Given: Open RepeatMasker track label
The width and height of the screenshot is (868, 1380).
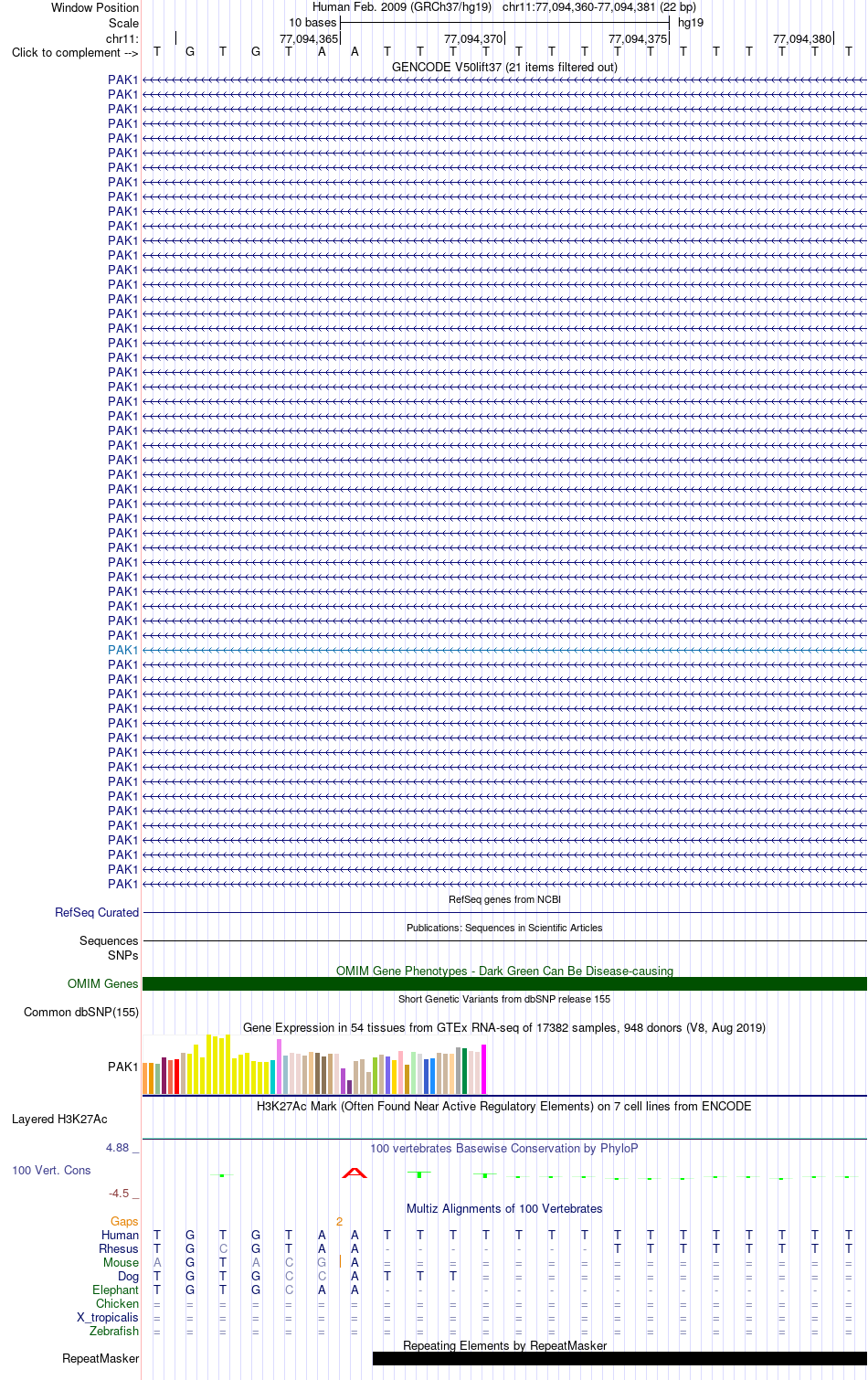Looking at the screenshot, I should click(101, 1358).
